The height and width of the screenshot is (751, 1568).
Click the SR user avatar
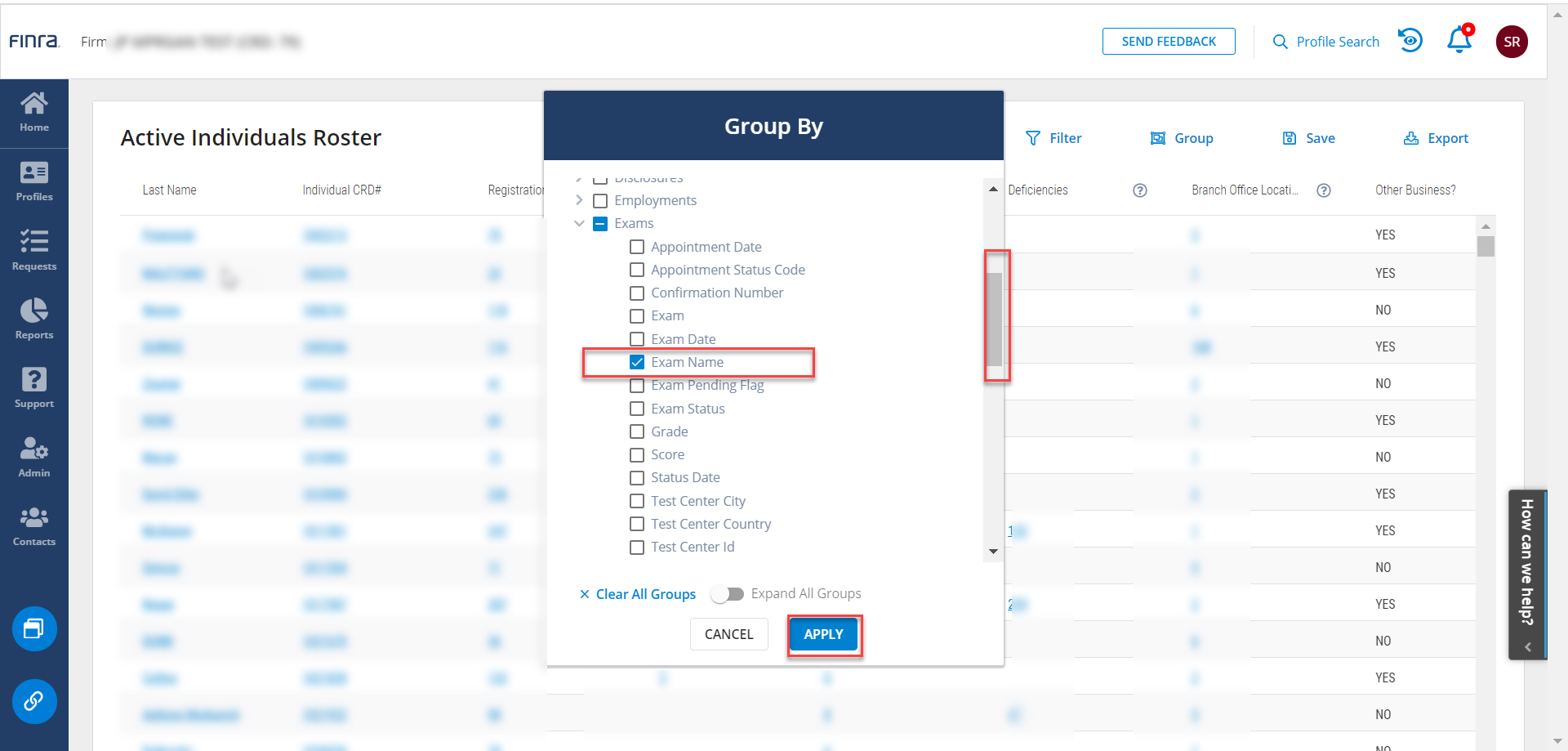click(x=1511, y=42)
